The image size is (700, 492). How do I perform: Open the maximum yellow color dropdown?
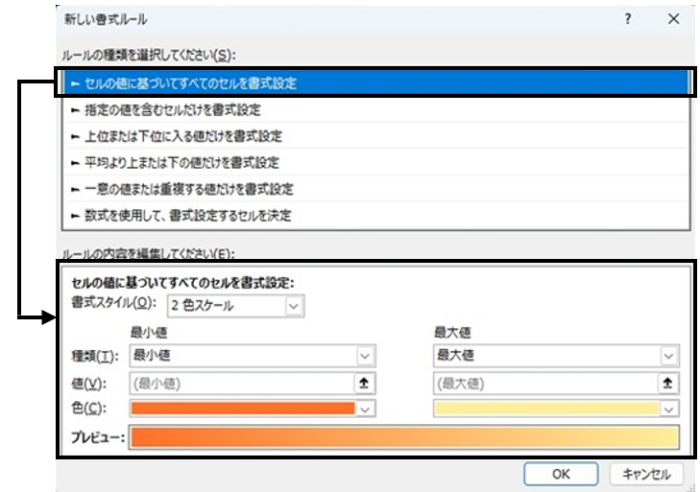click(x=668, y=408)
